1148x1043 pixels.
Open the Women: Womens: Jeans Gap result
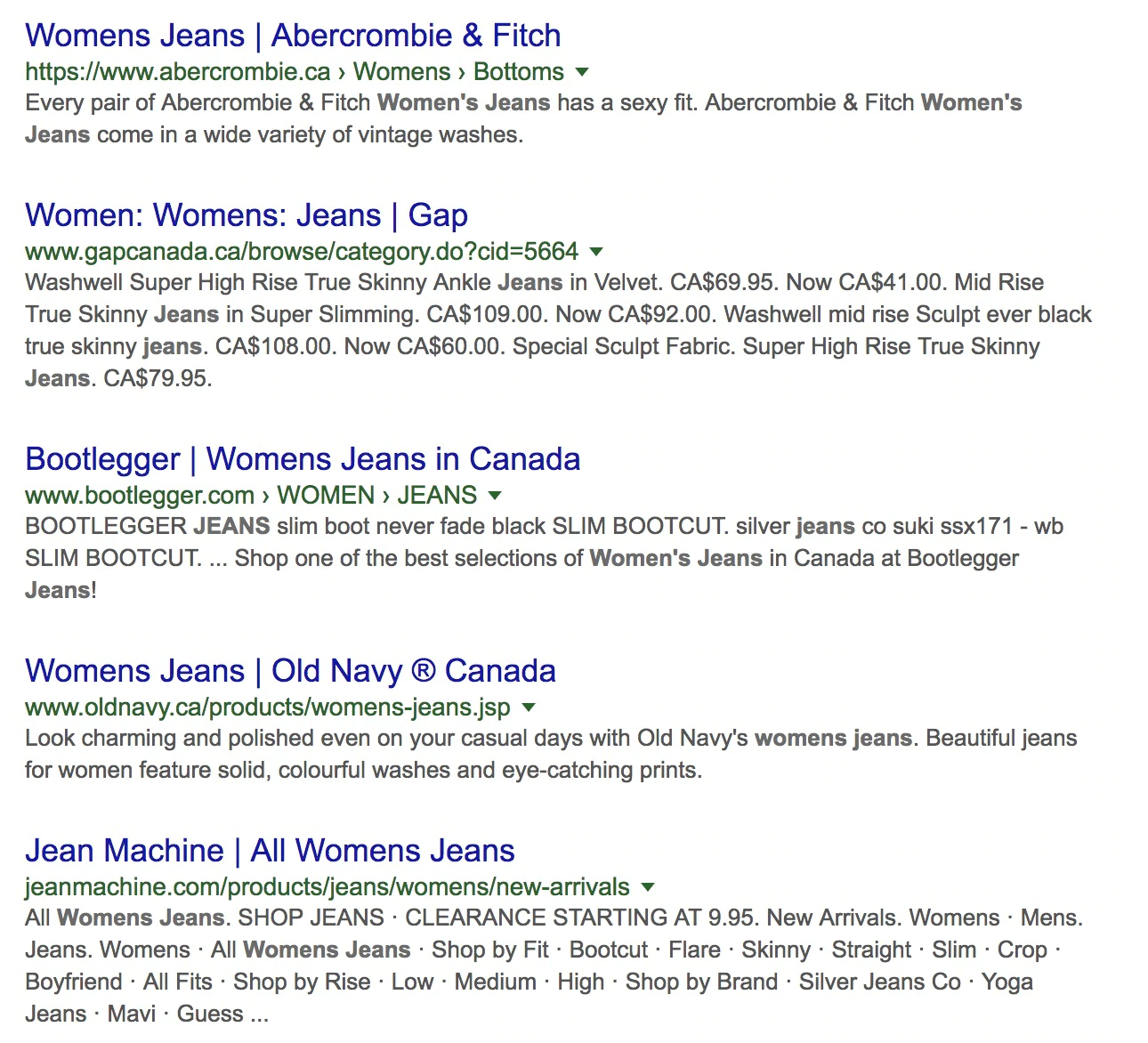[x=246, y=215]
